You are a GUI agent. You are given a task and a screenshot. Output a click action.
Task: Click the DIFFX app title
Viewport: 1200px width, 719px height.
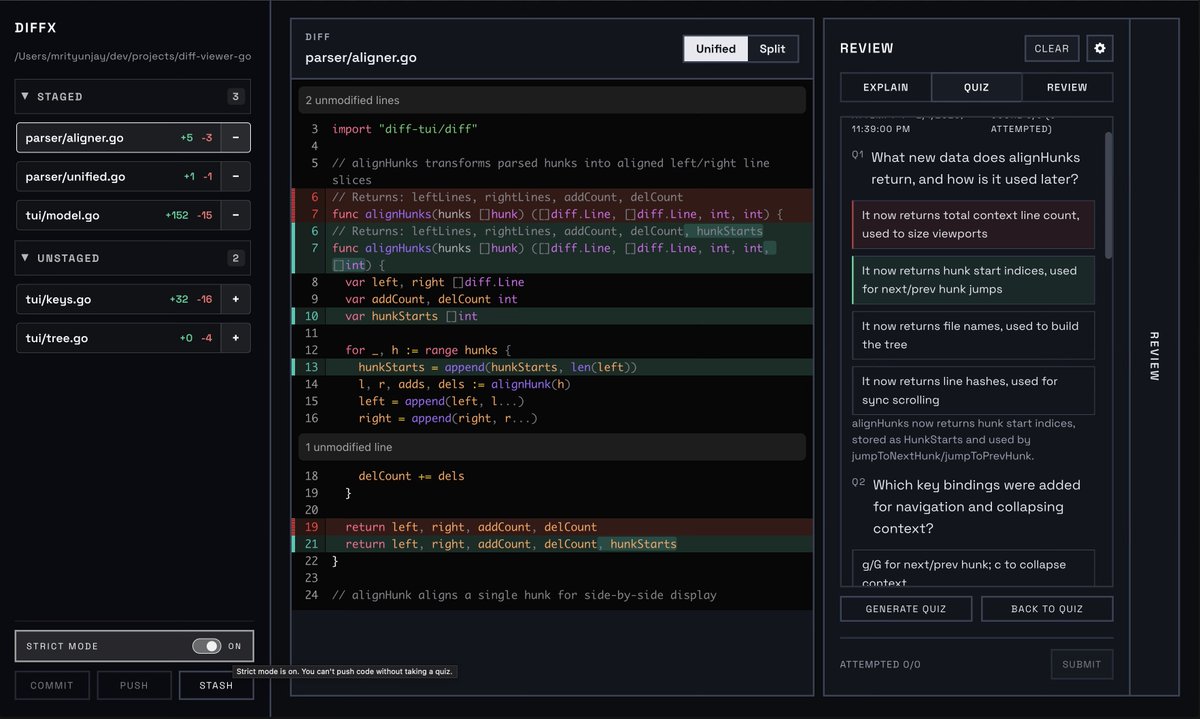(35, 28)
